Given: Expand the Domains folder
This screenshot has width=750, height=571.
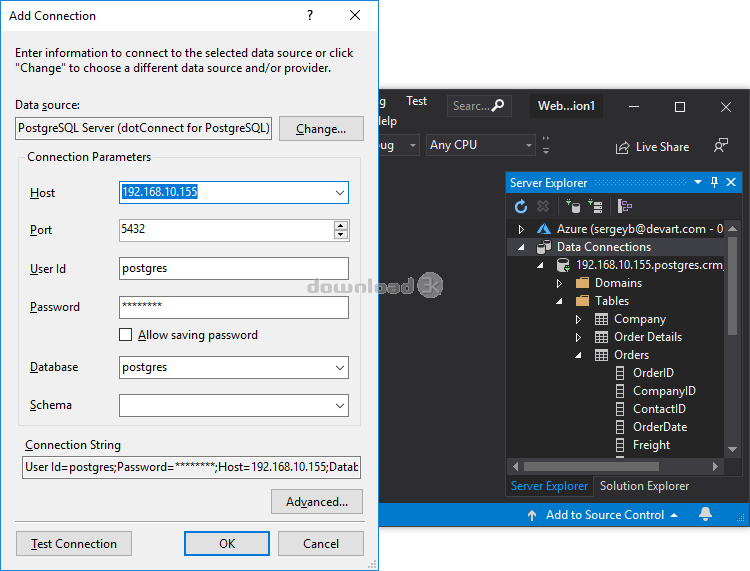Looking at the screenshot, I should tap(559, 284).
